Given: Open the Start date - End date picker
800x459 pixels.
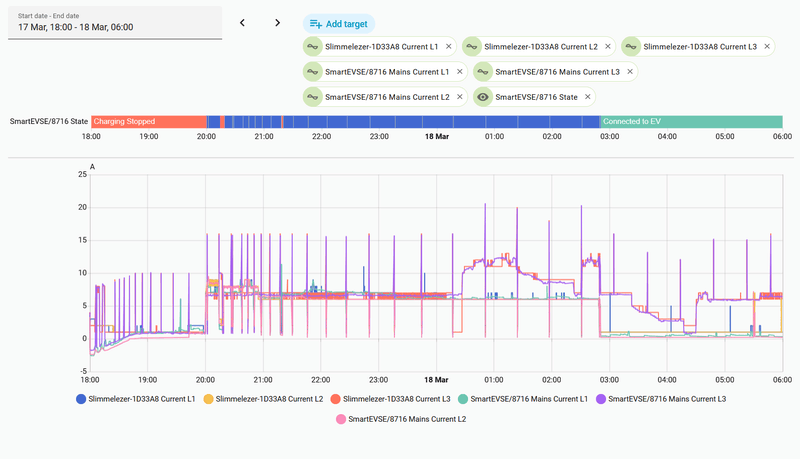Looking at the screenshot, I should pos(115,23).
